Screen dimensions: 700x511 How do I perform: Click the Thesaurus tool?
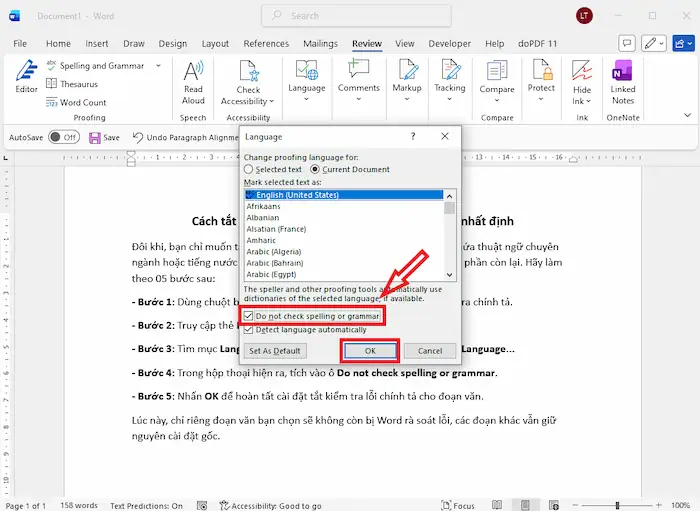click(77, 84)
